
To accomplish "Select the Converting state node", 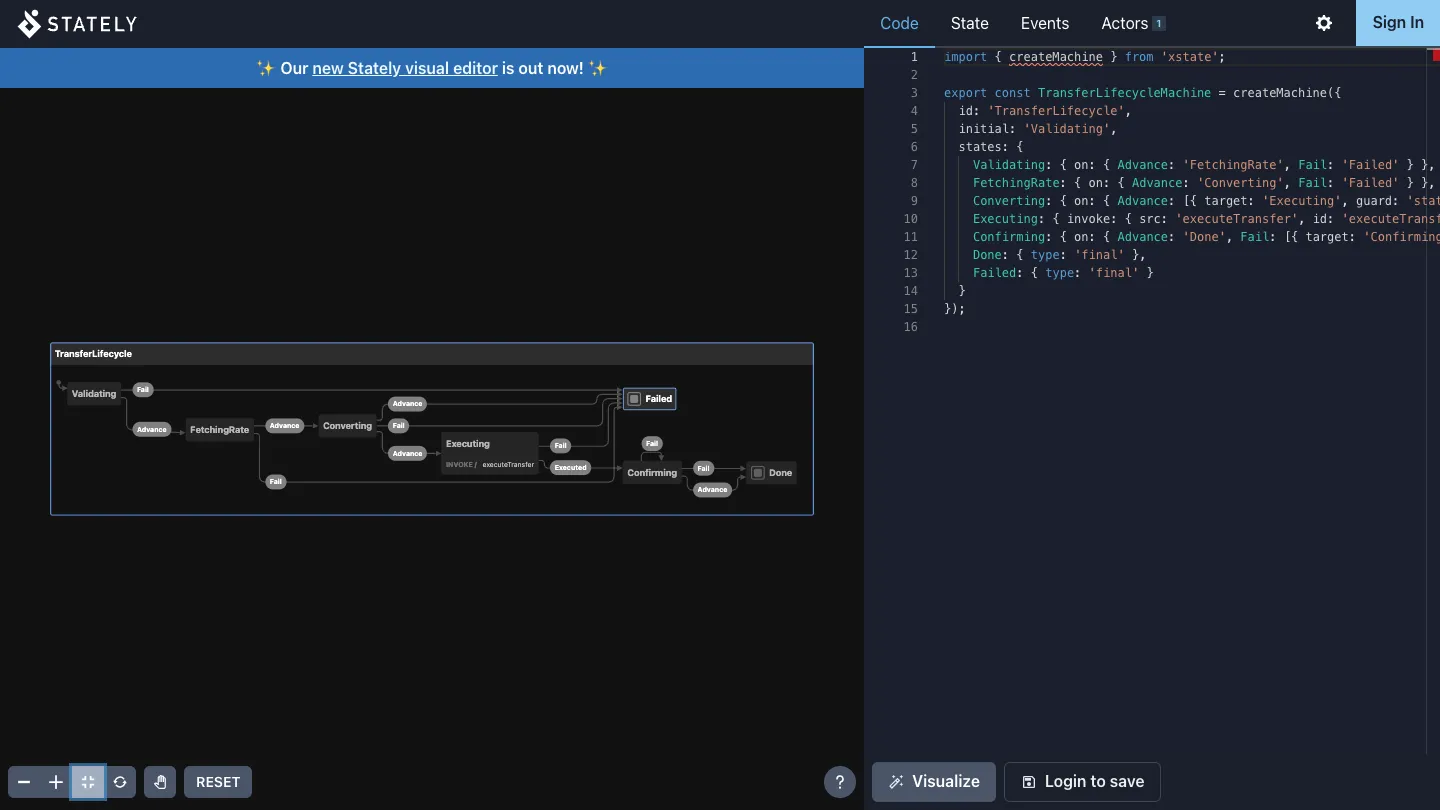I will click(x=347, y=426).
